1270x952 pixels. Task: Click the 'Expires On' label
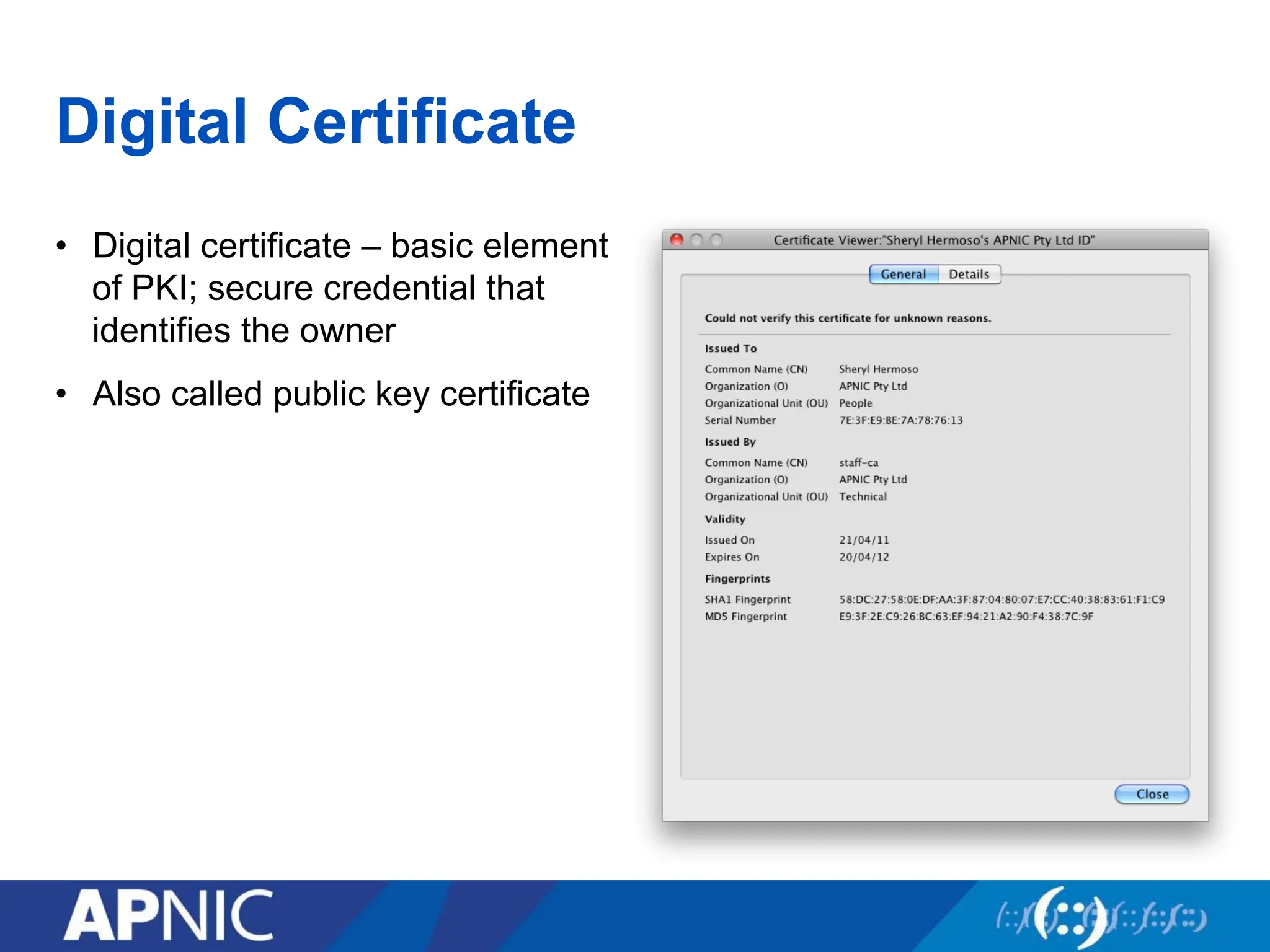[732, 557]
